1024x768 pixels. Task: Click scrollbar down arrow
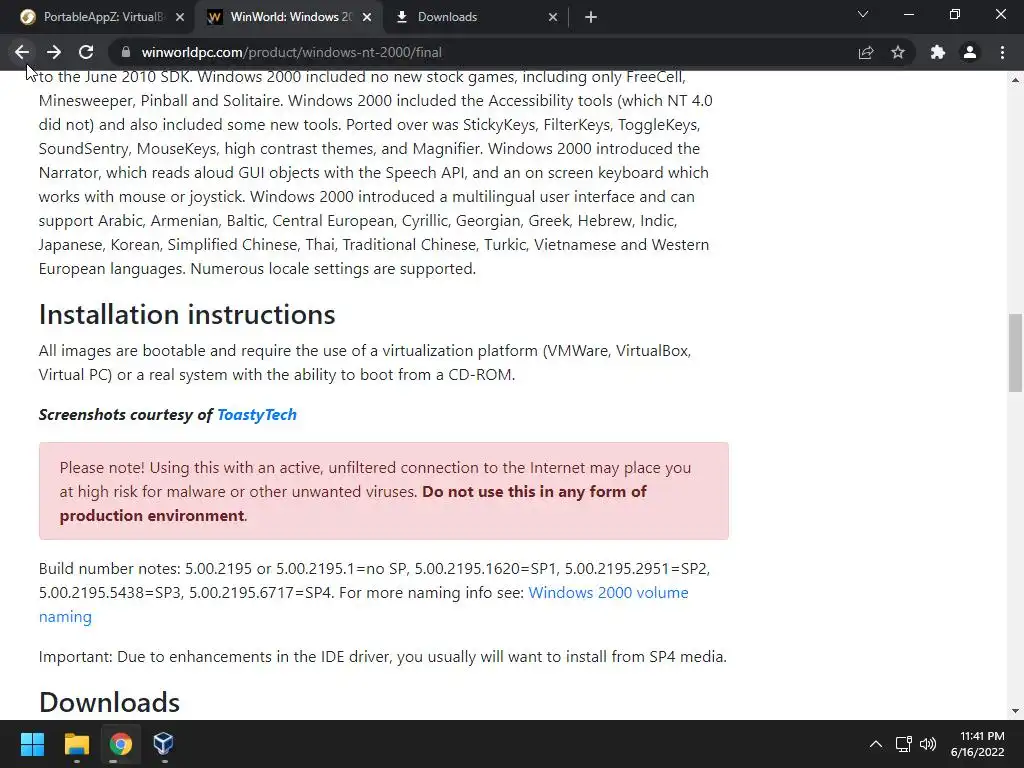pyautogui.click(x=1015, y=711)
